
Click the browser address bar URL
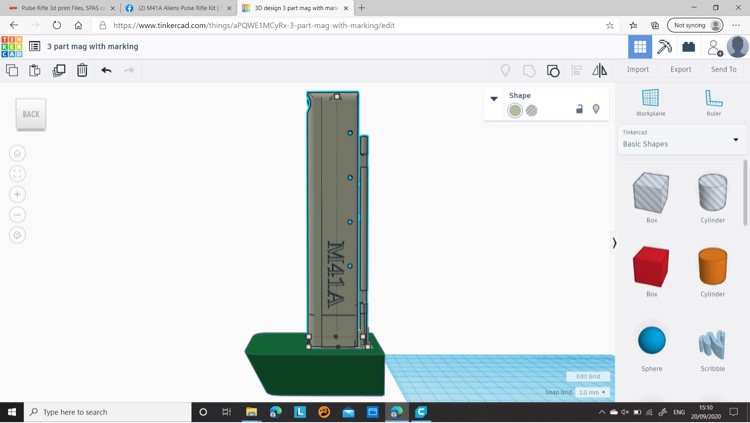pyautogui.click(x=254, y=25)
